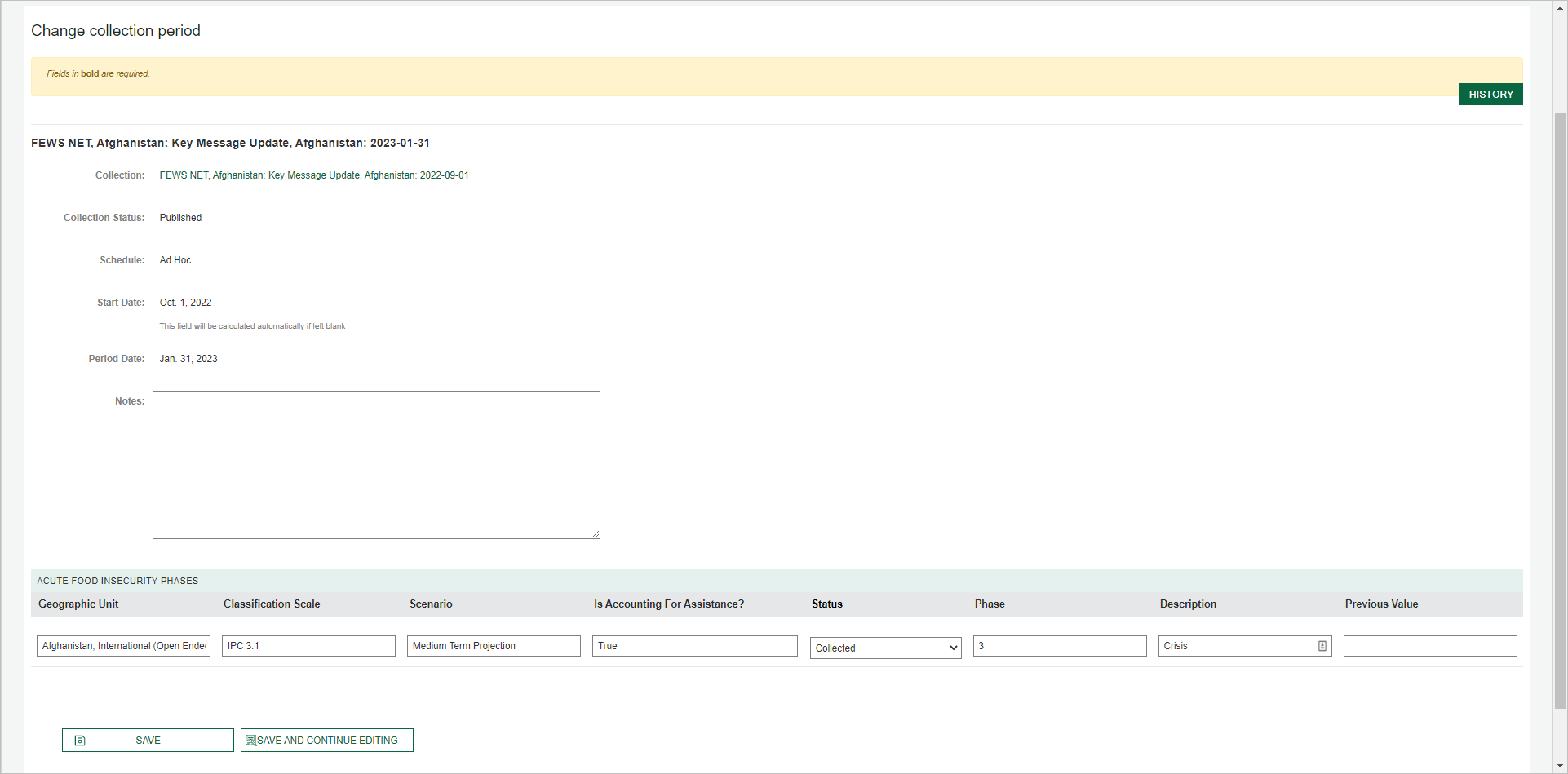Click SAVE AND CONTINUE EDITING text
Viewport: 1568px width, 774px height.
point(327,741)
